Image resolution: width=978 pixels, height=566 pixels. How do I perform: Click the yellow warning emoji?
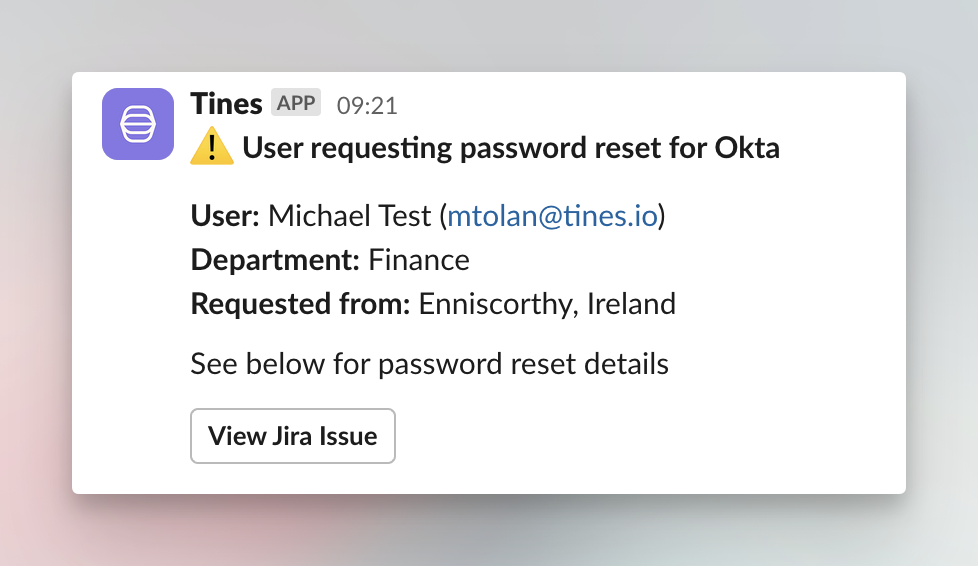tap(212, 148)
